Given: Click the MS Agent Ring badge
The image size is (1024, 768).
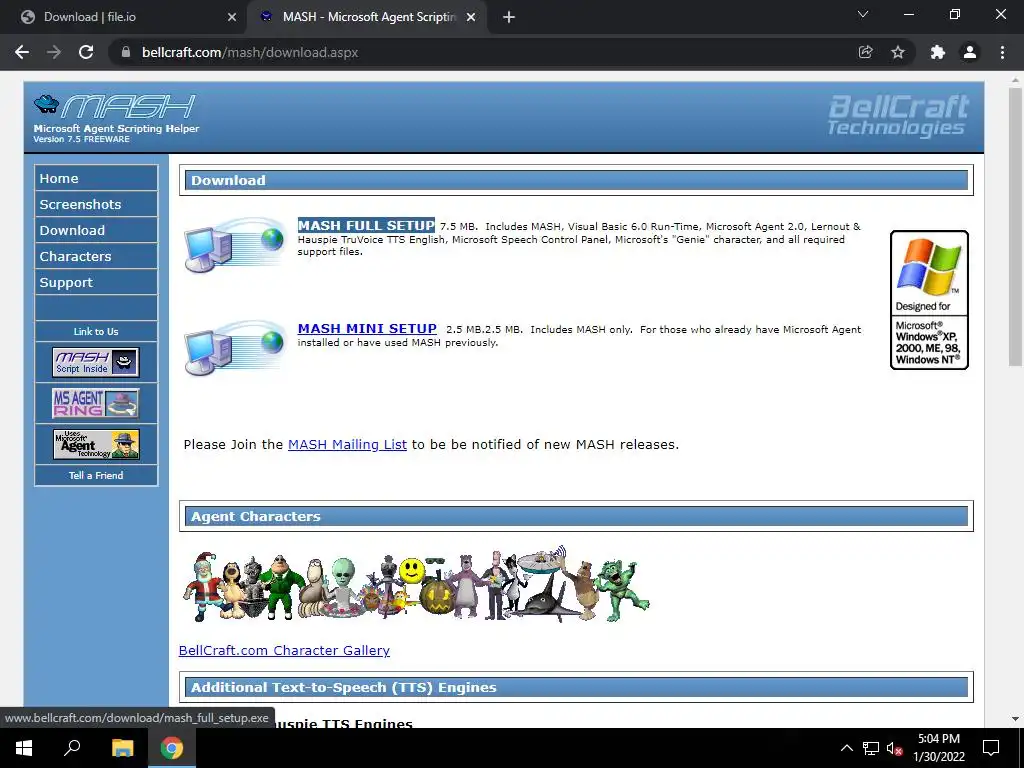Looking at the screenshot, I should point(96,403).
